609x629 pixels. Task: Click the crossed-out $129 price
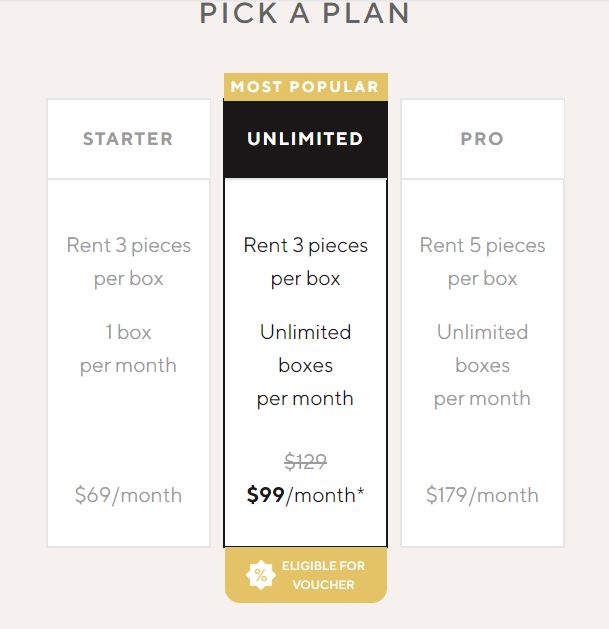305,461
